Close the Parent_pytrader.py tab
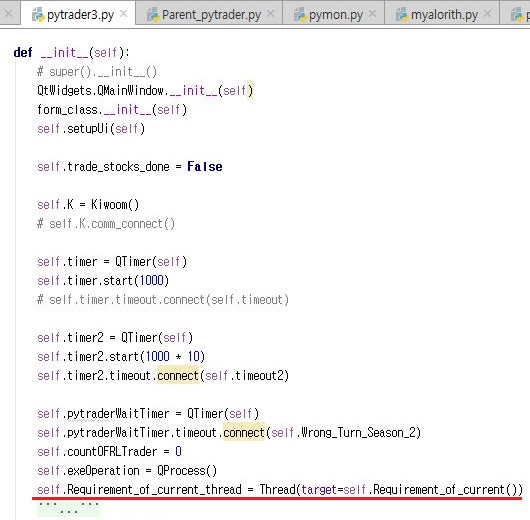The image size is (530, 520). click(x=270, y=14)
